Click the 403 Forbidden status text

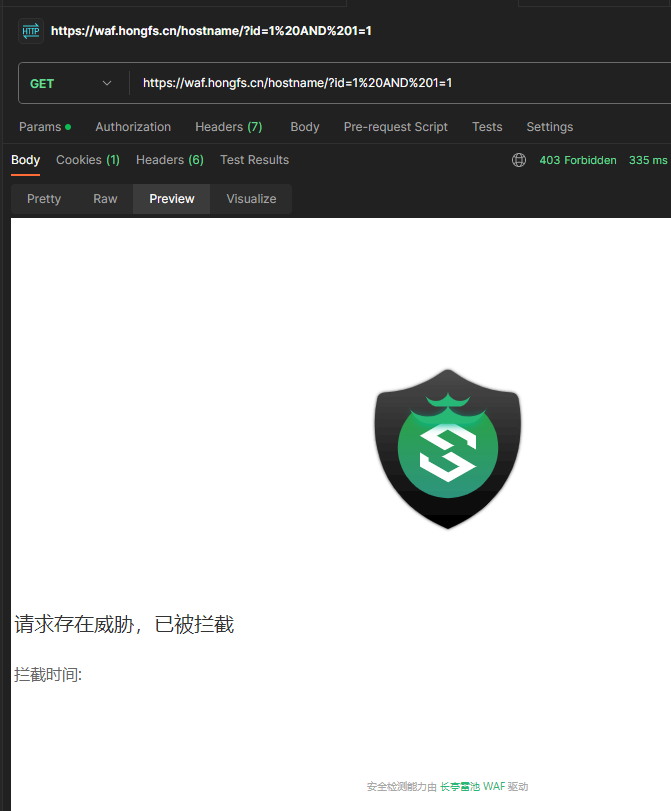point(578,160)
